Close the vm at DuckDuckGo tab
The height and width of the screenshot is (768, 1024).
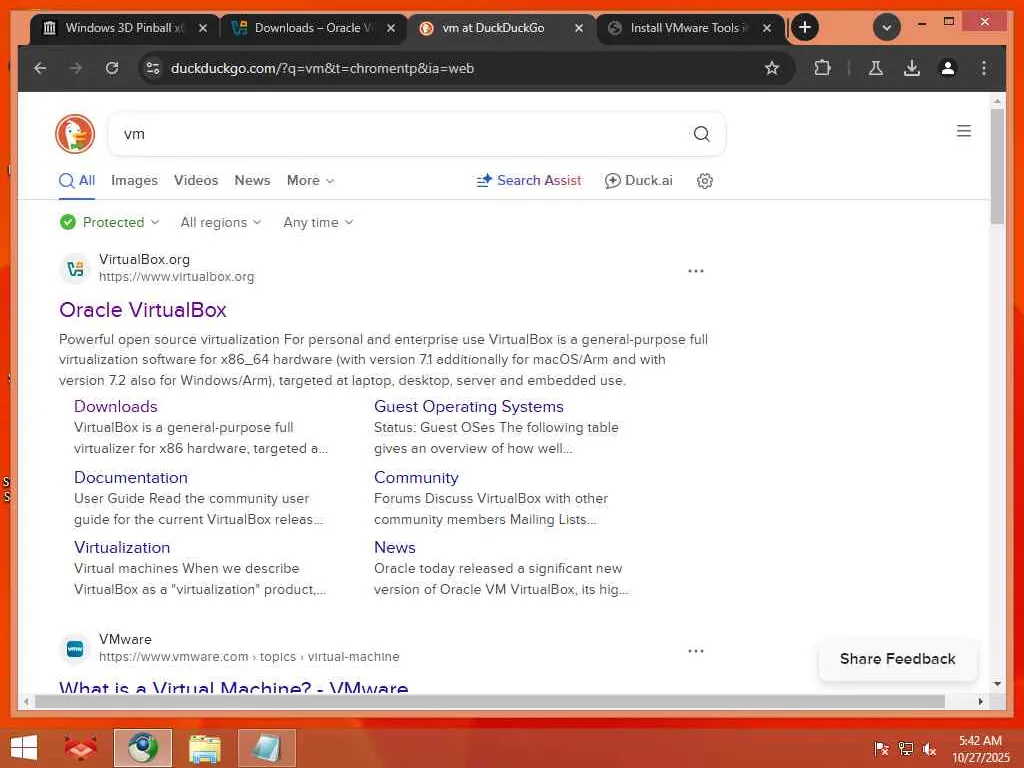click(579, 28)
